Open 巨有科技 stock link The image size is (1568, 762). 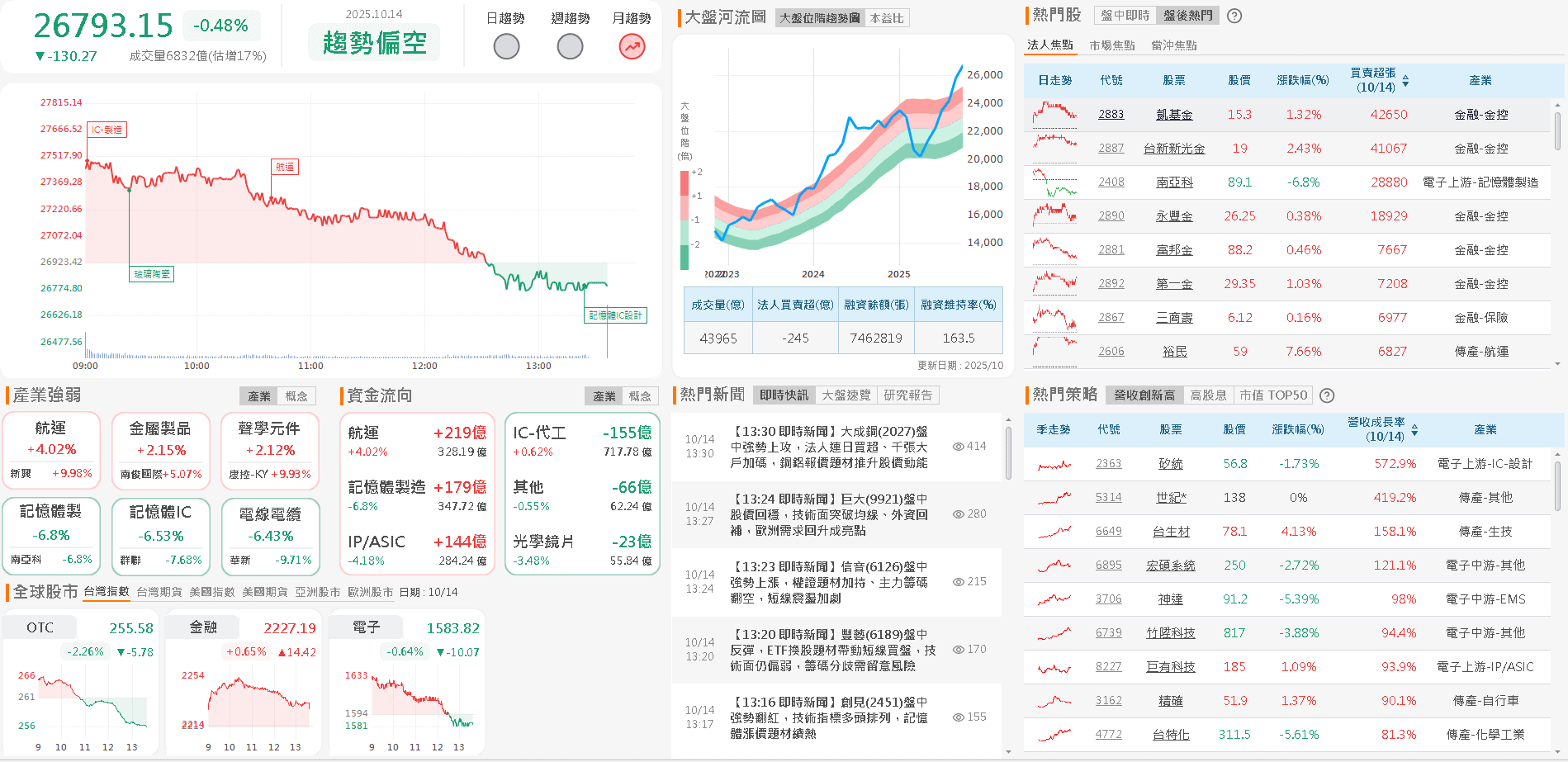pos(1171,667)
